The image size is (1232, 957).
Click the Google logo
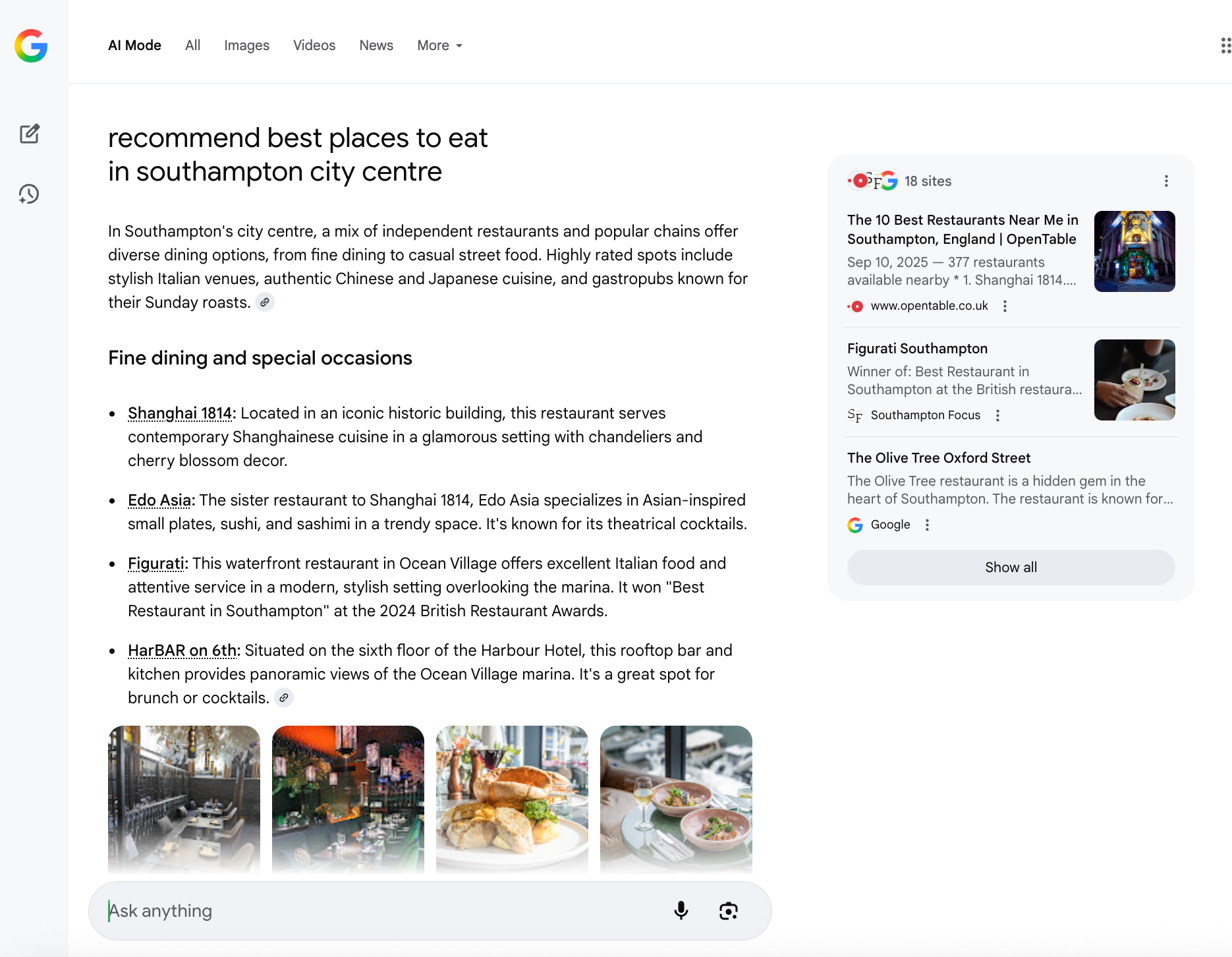pyautogui.click(x=31, y=45)
